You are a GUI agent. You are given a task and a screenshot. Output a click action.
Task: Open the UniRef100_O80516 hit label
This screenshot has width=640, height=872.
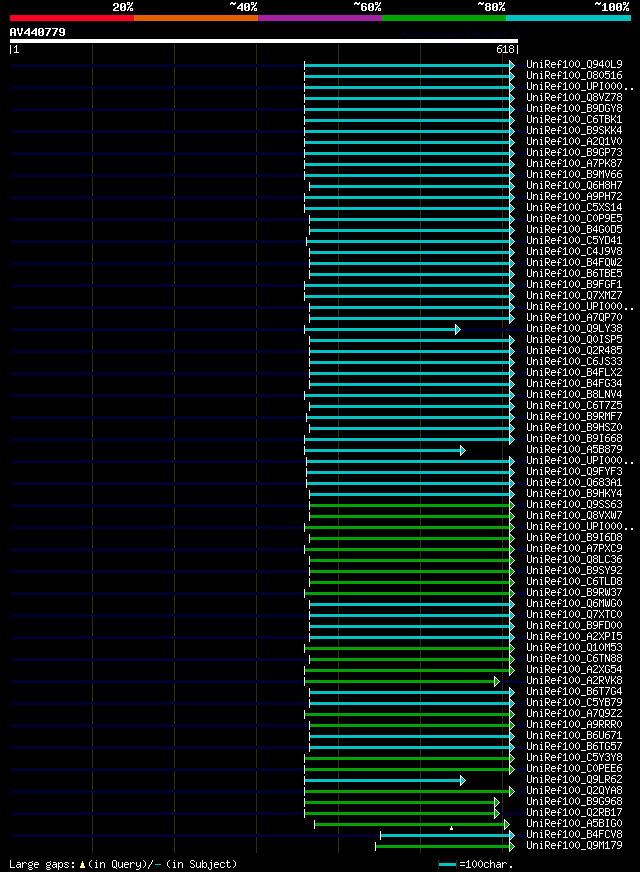pyautogui.click(x=574, y=76)
